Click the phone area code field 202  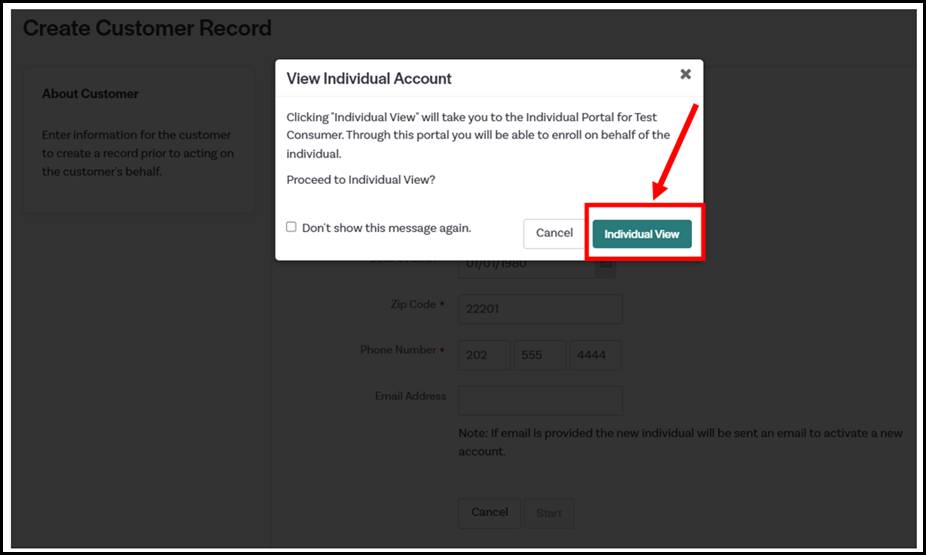[x=484, y=355]
